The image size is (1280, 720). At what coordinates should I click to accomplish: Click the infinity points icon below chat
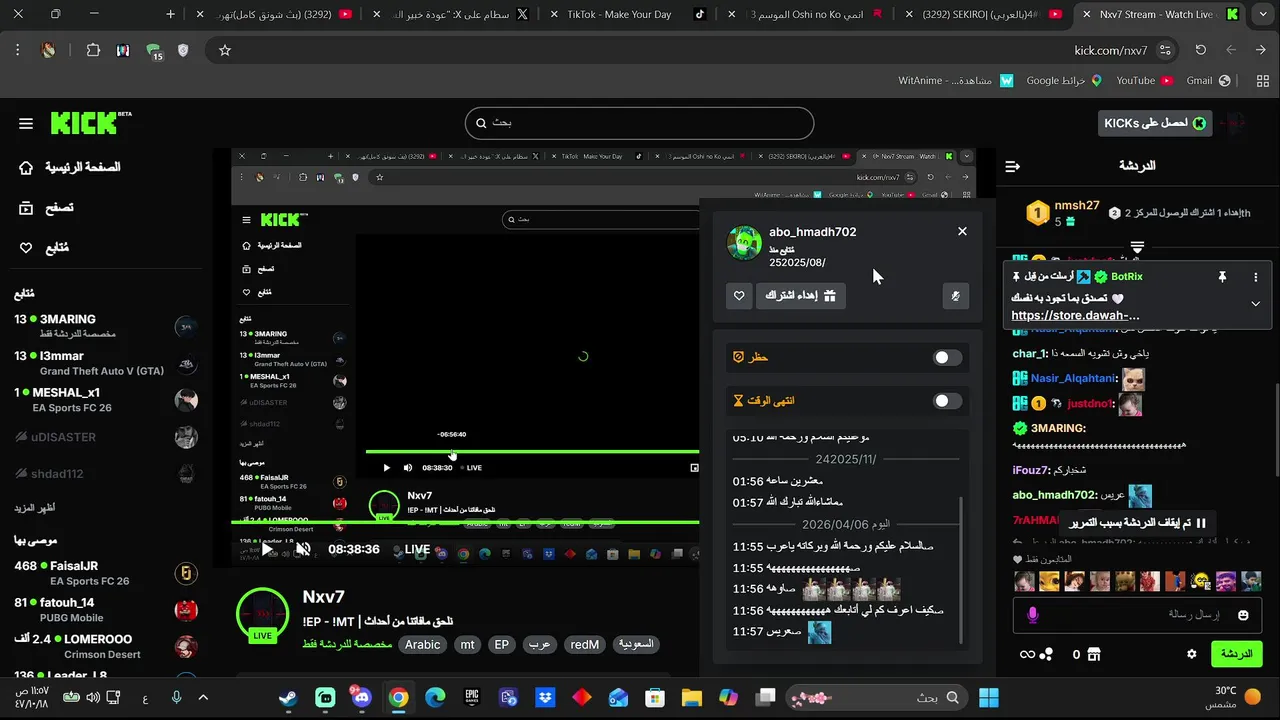tap(1027, 654)
